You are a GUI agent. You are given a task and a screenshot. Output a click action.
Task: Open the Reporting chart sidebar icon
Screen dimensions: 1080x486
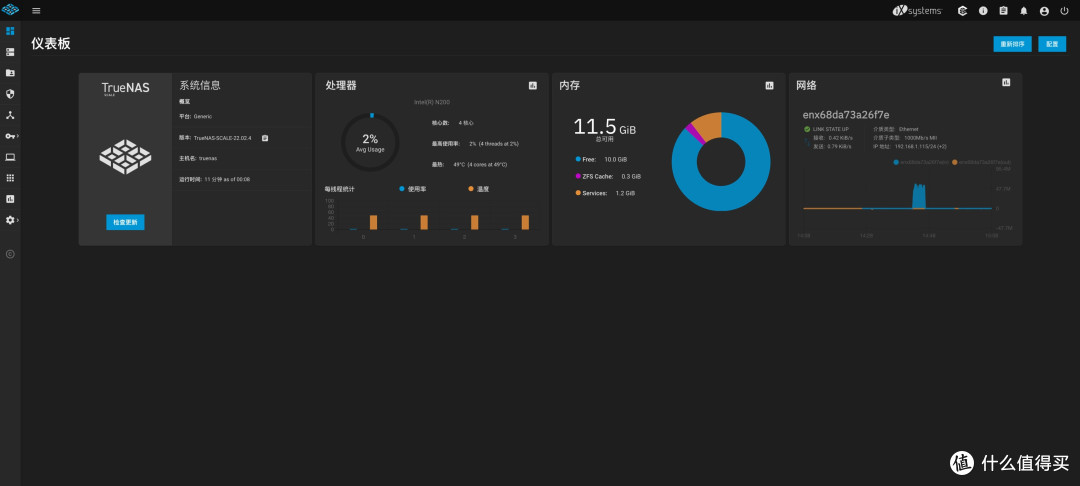10,199
